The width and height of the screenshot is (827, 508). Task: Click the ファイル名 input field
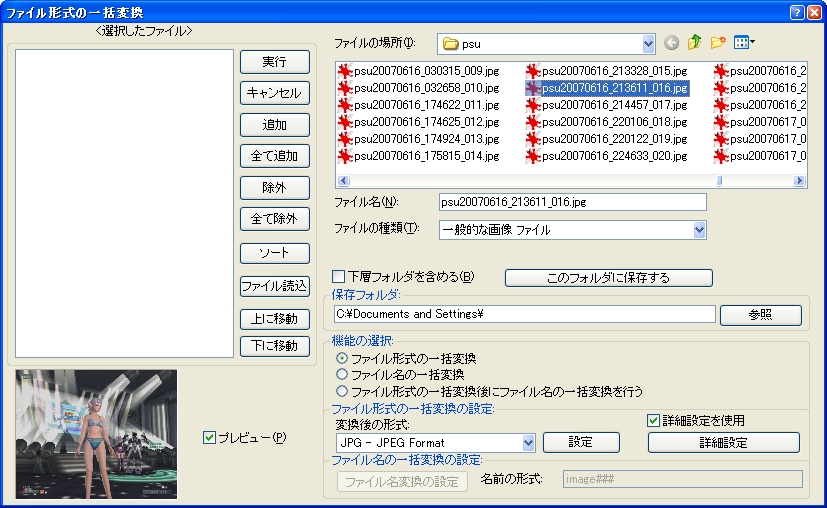pyautogui.click(x=572, y=202)
